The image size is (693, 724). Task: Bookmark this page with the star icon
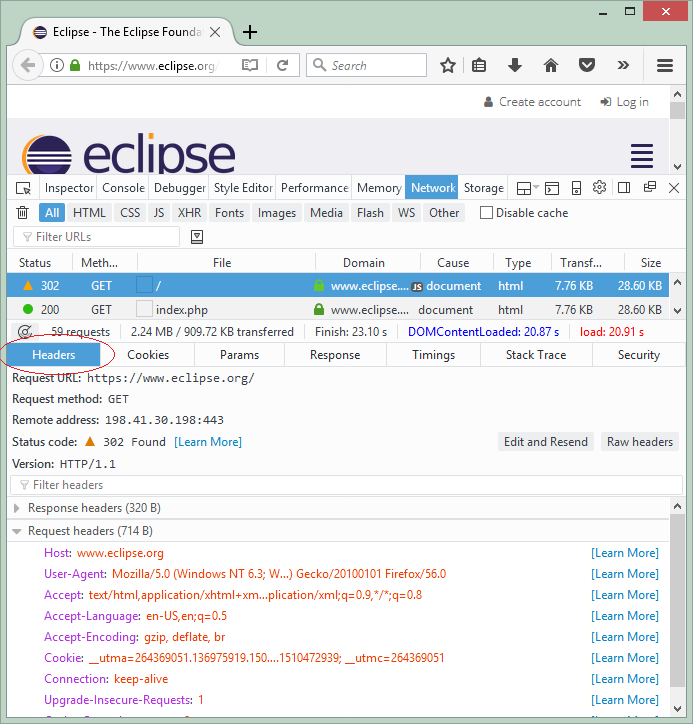coord(448,65)
